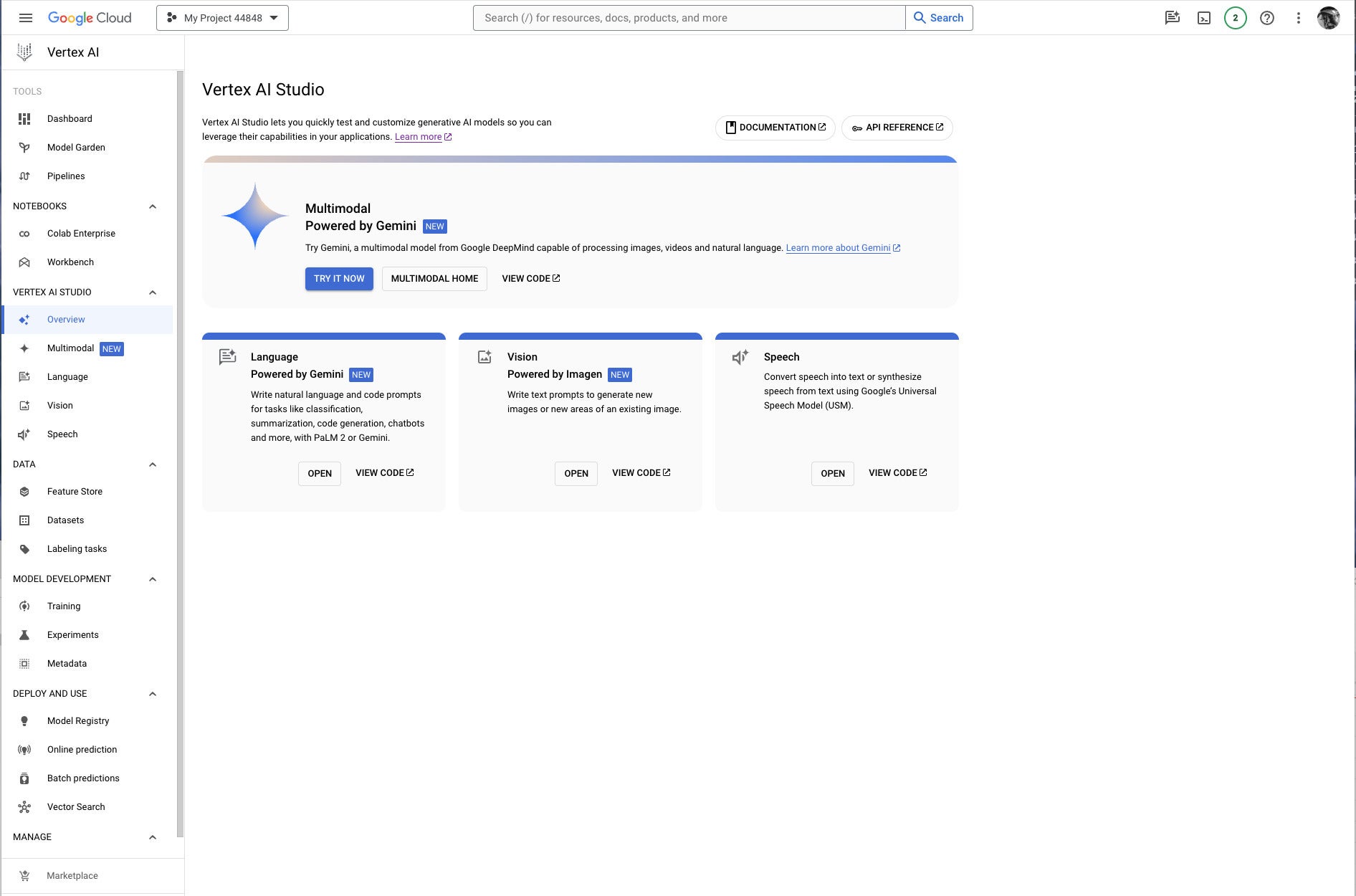Collapse the Data section
The width and height of the screenshot is (1356, 896).
pos(153,464)
